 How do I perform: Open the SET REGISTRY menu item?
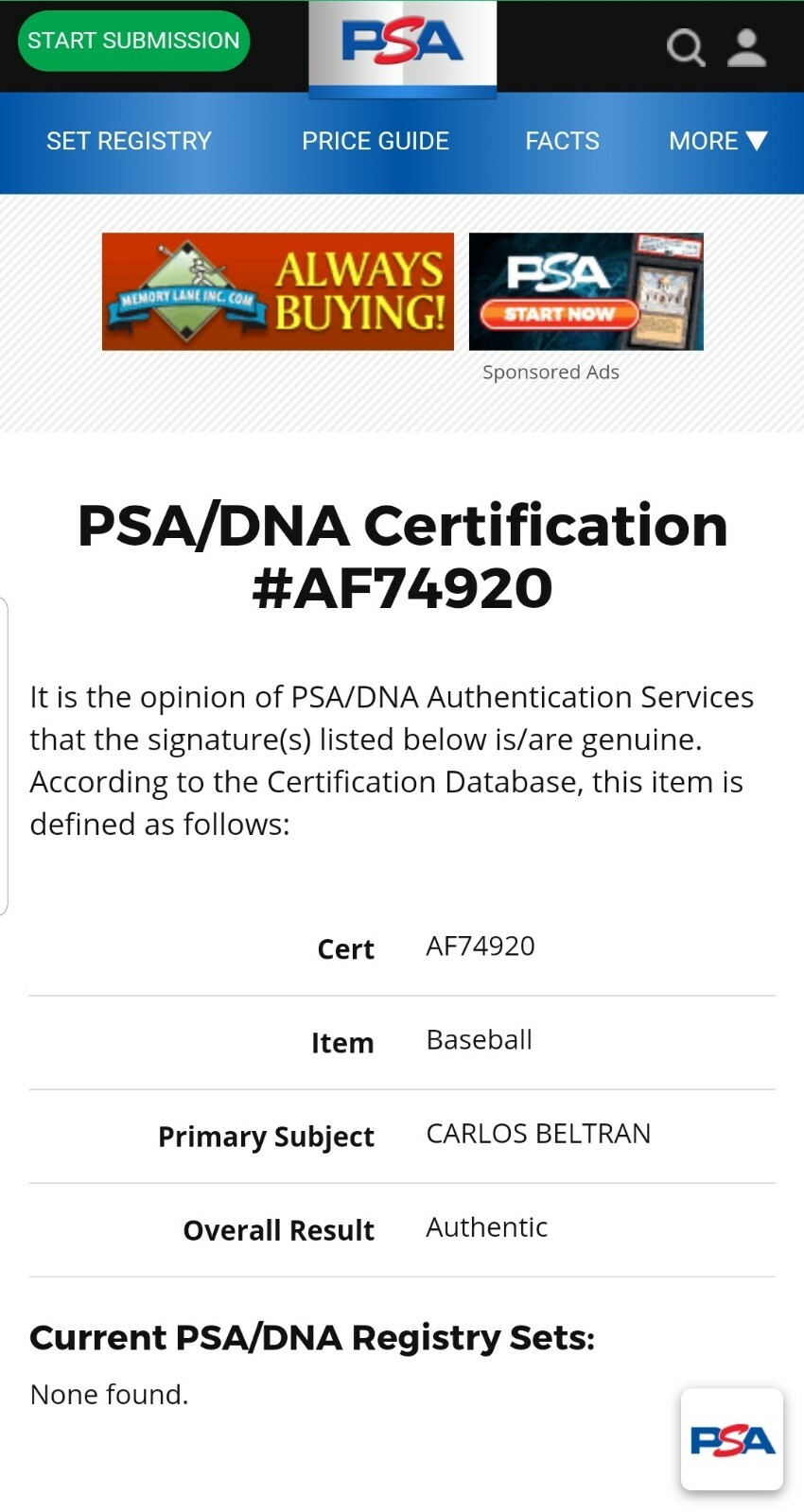(x=130, y=141)
